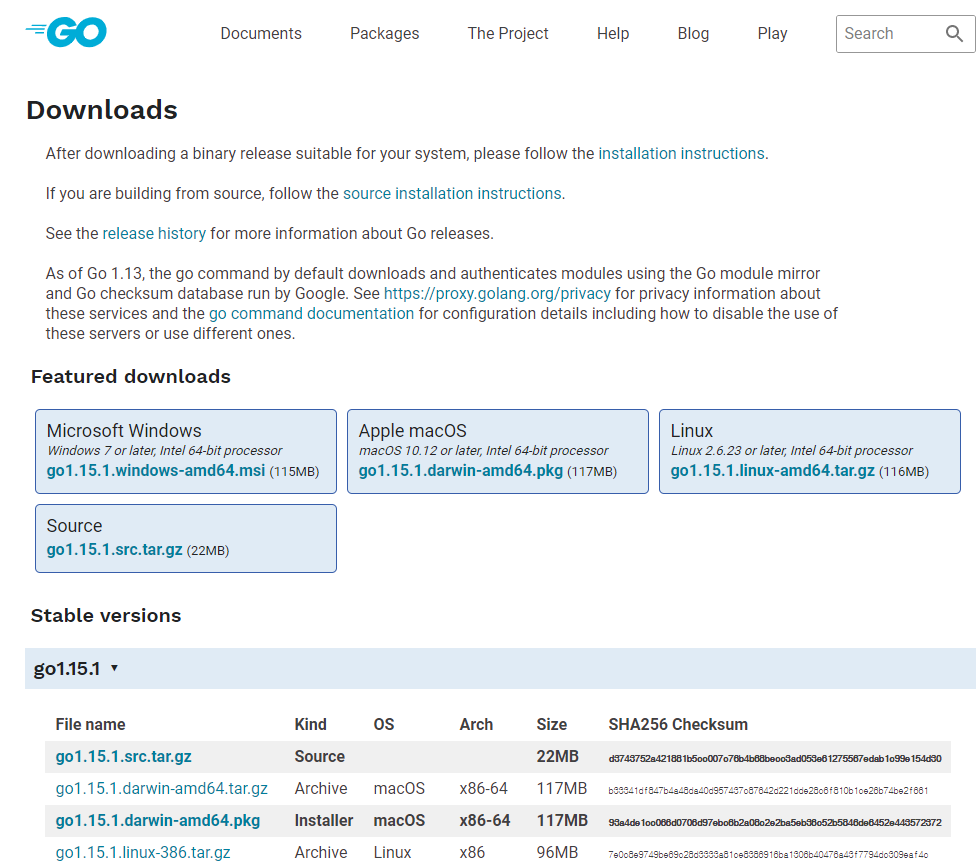Click the Apple macOS card title
980x866 pixels.
(412, 431)
